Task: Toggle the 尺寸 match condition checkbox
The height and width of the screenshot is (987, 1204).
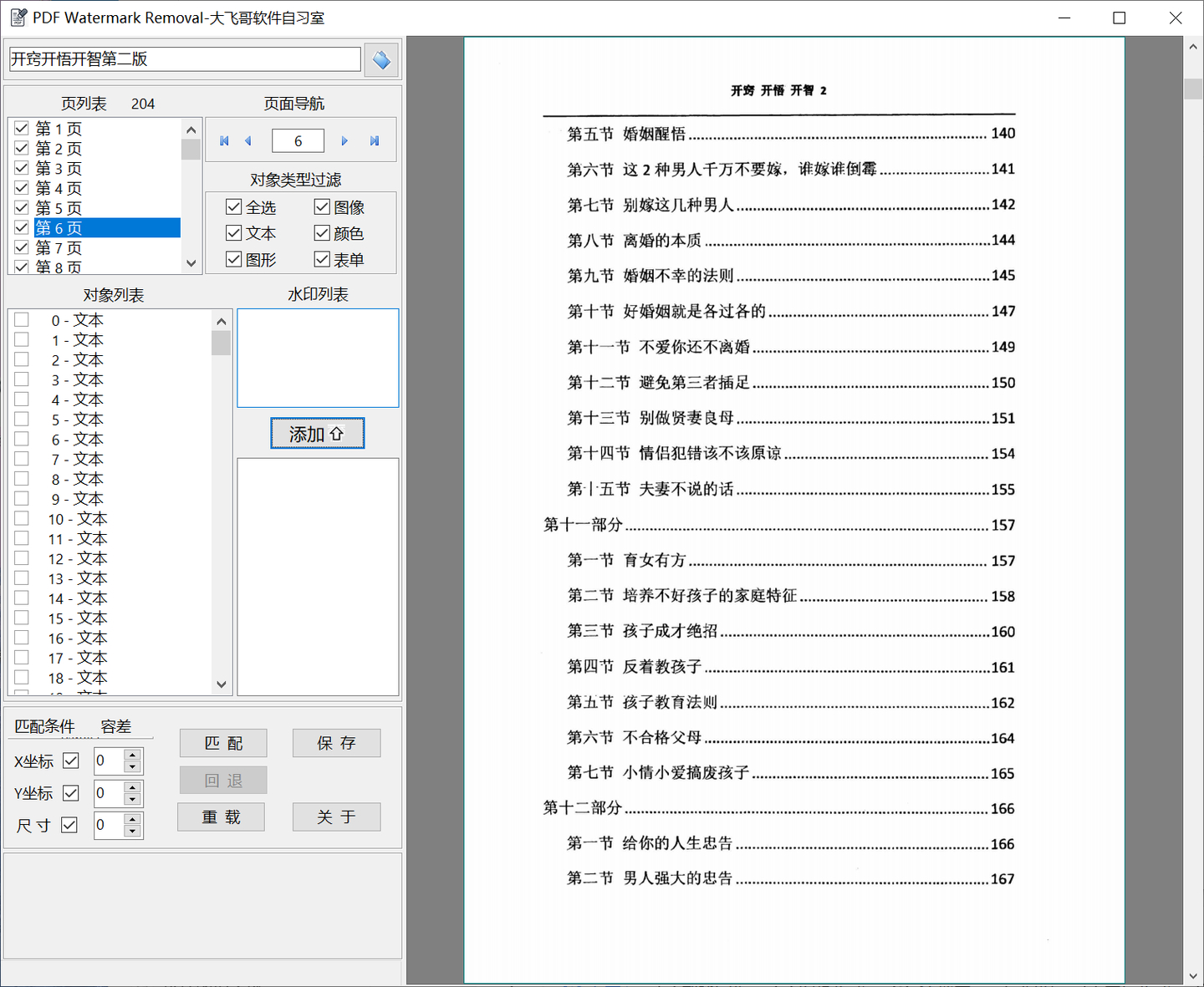Action: (69, 824)
